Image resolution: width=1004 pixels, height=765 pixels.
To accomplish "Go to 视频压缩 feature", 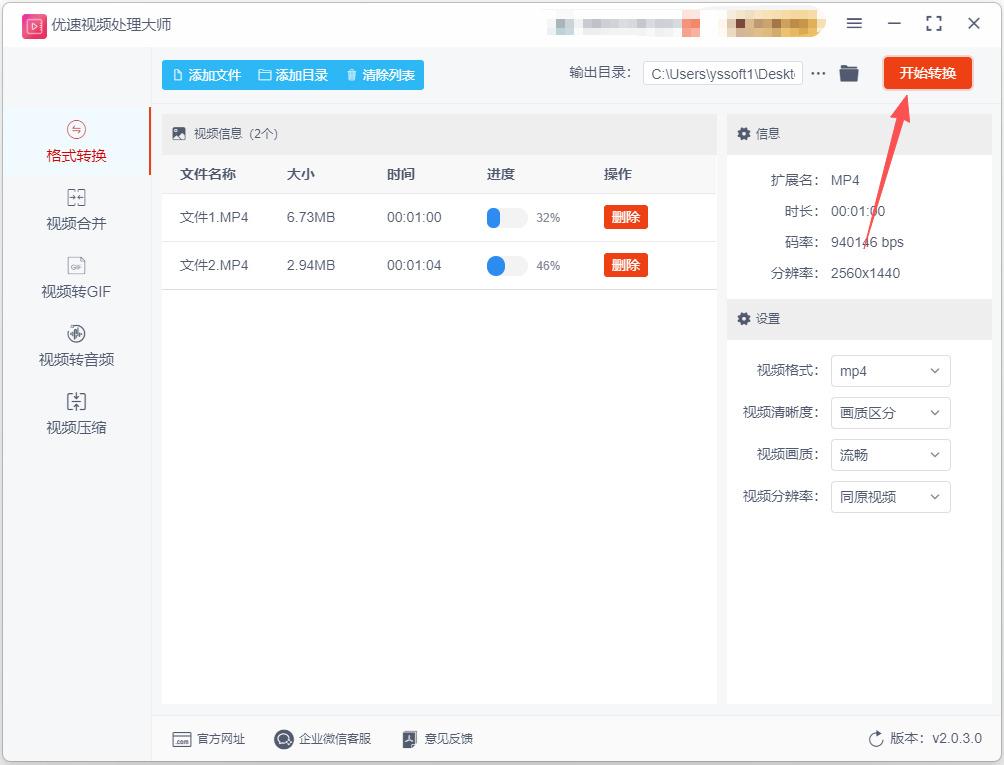I will 76,414.
